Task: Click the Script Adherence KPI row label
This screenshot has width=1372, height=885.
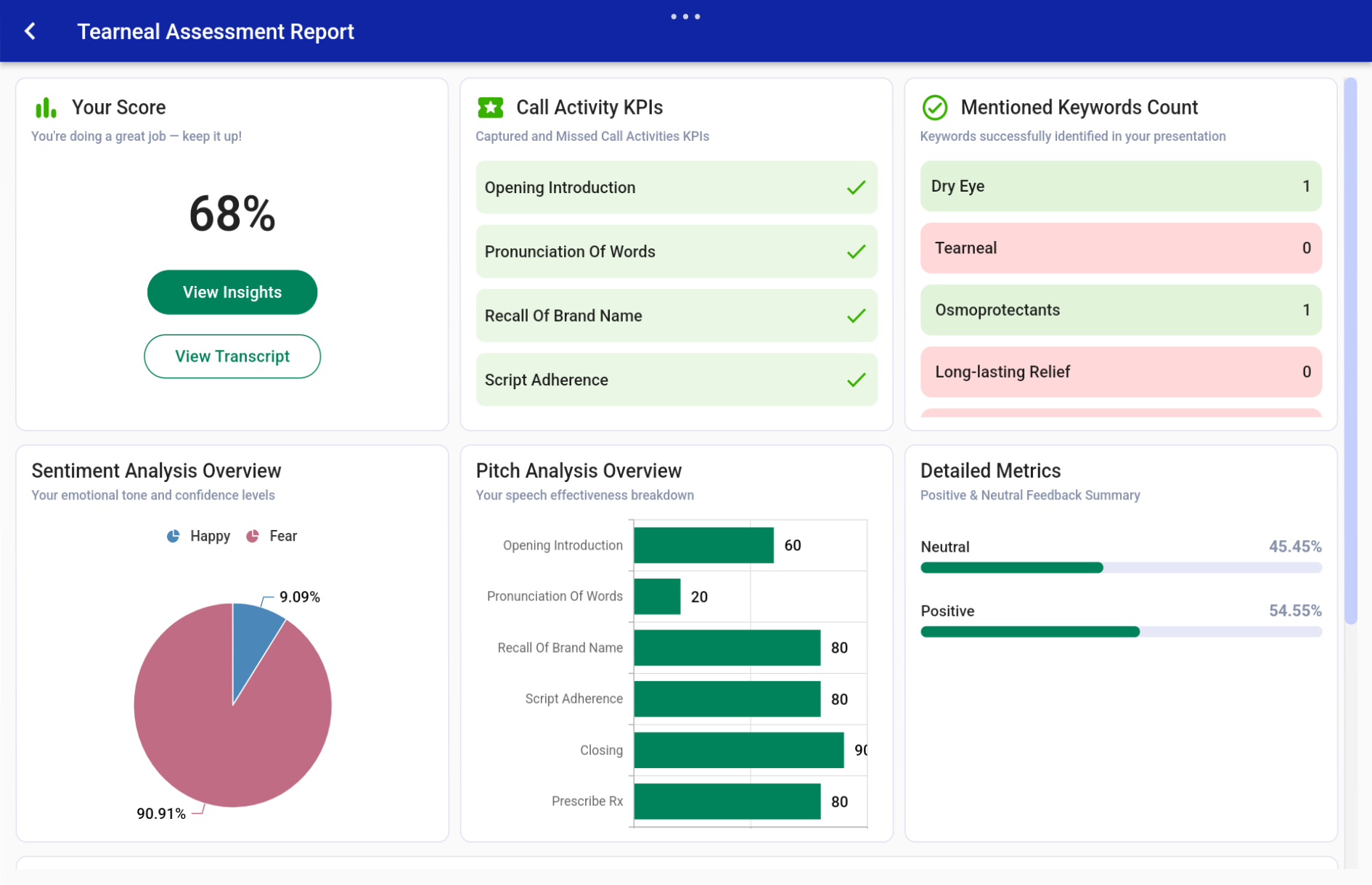Action: tap(546, 380)
